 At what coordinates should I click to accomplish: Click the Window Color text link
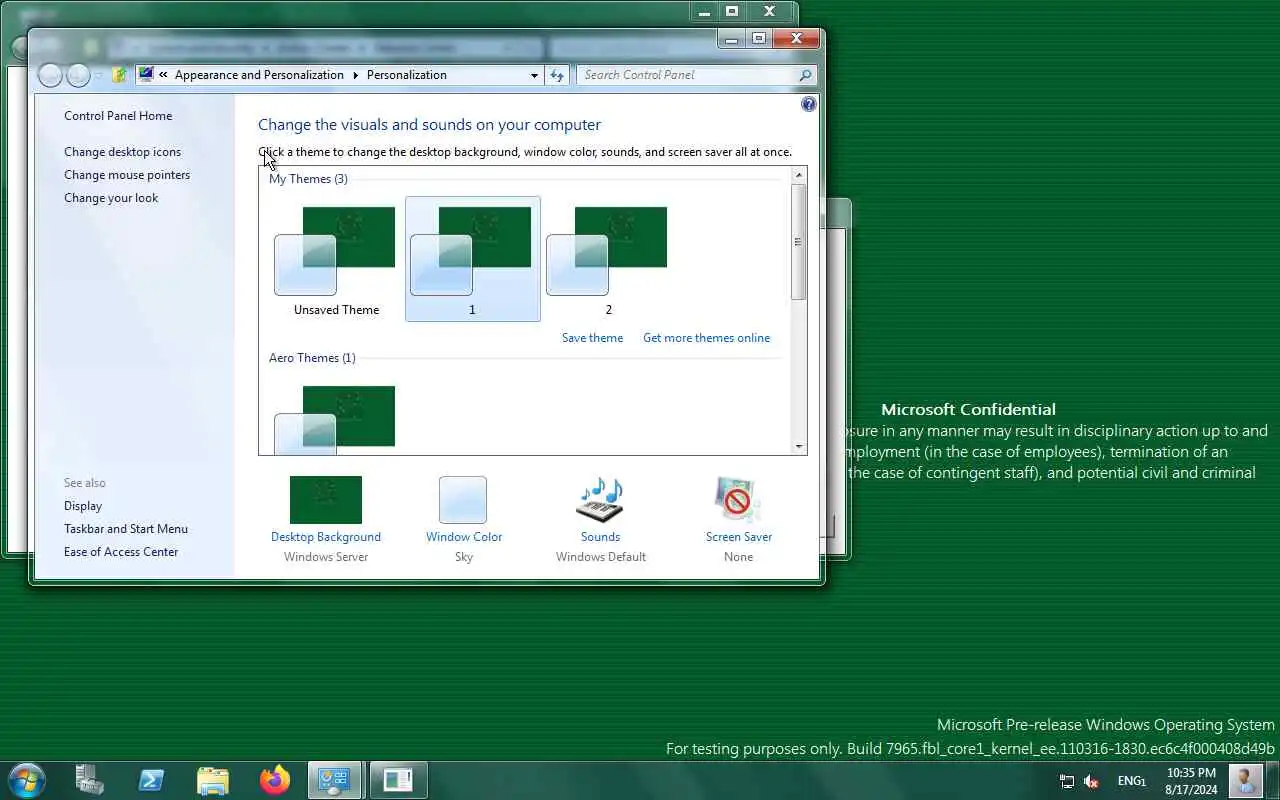click(464, 537)
